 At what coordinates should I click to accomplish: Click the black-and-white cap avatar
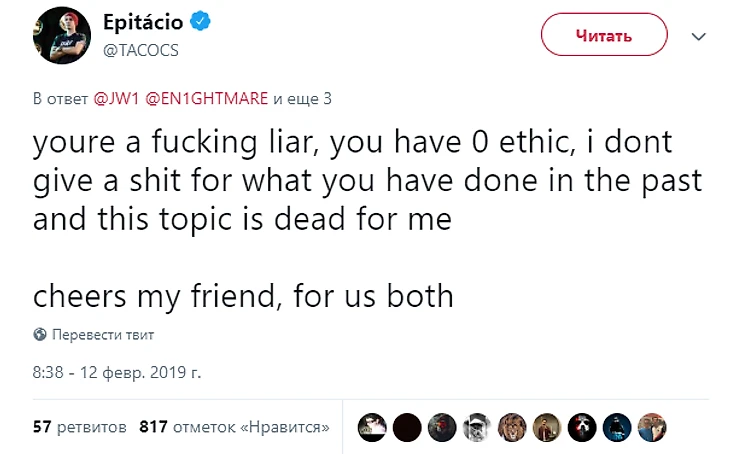tap(477, 427)
